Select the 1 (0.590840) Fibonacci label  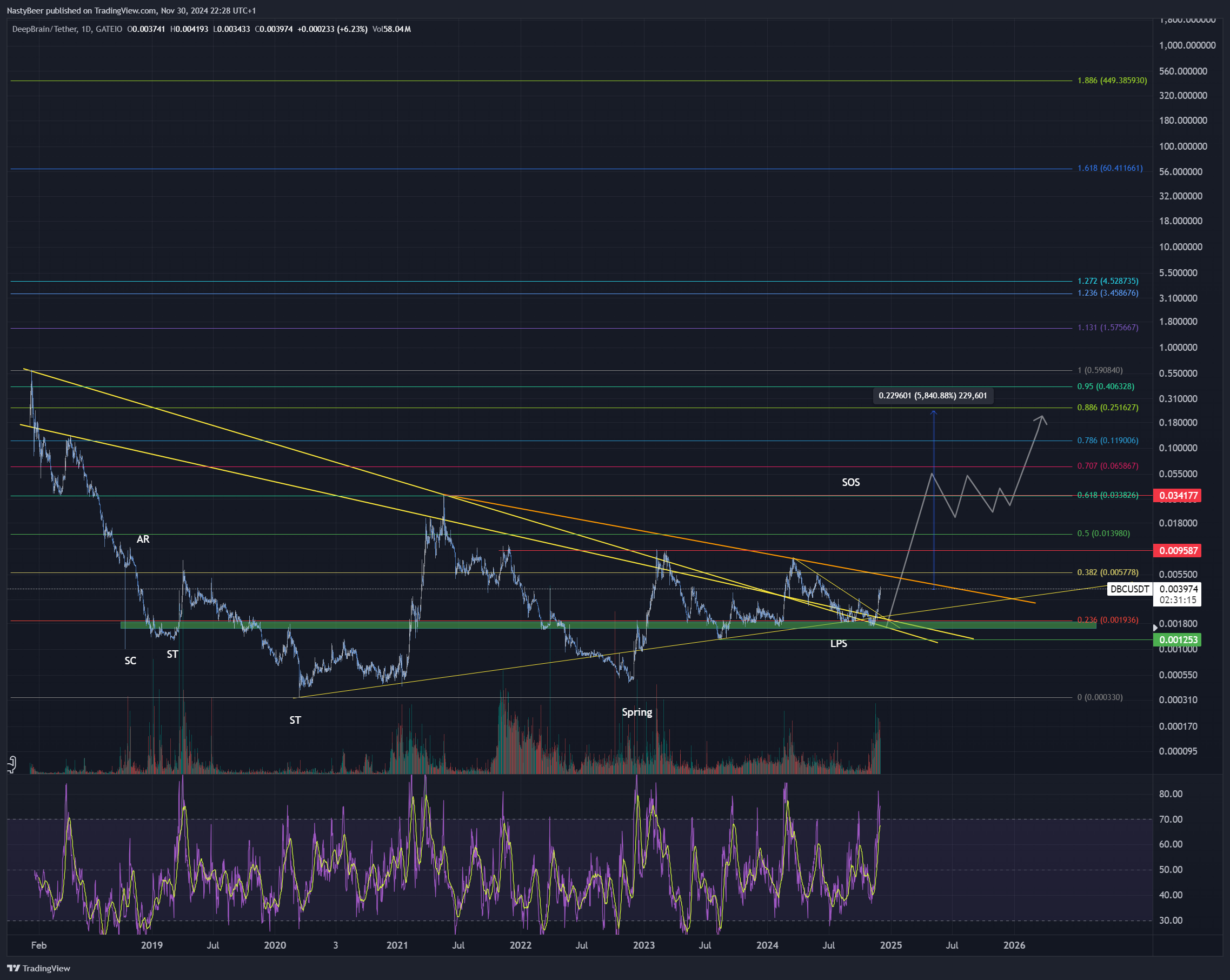(x=1099, y=370)
